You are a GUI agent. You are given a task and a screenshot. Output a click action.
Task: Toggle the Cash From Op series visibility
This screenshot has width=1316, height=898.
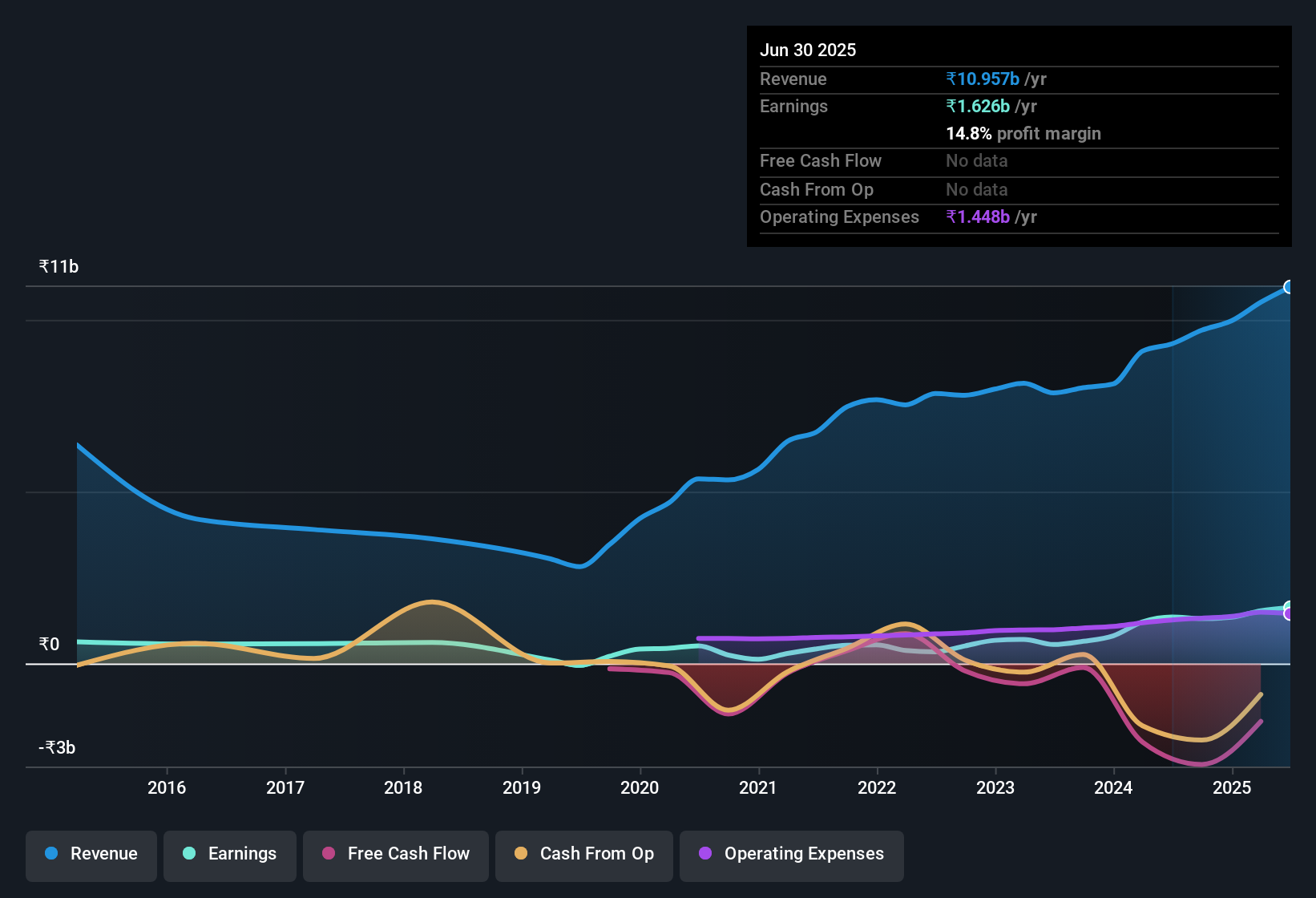click(x=583, y=855)
